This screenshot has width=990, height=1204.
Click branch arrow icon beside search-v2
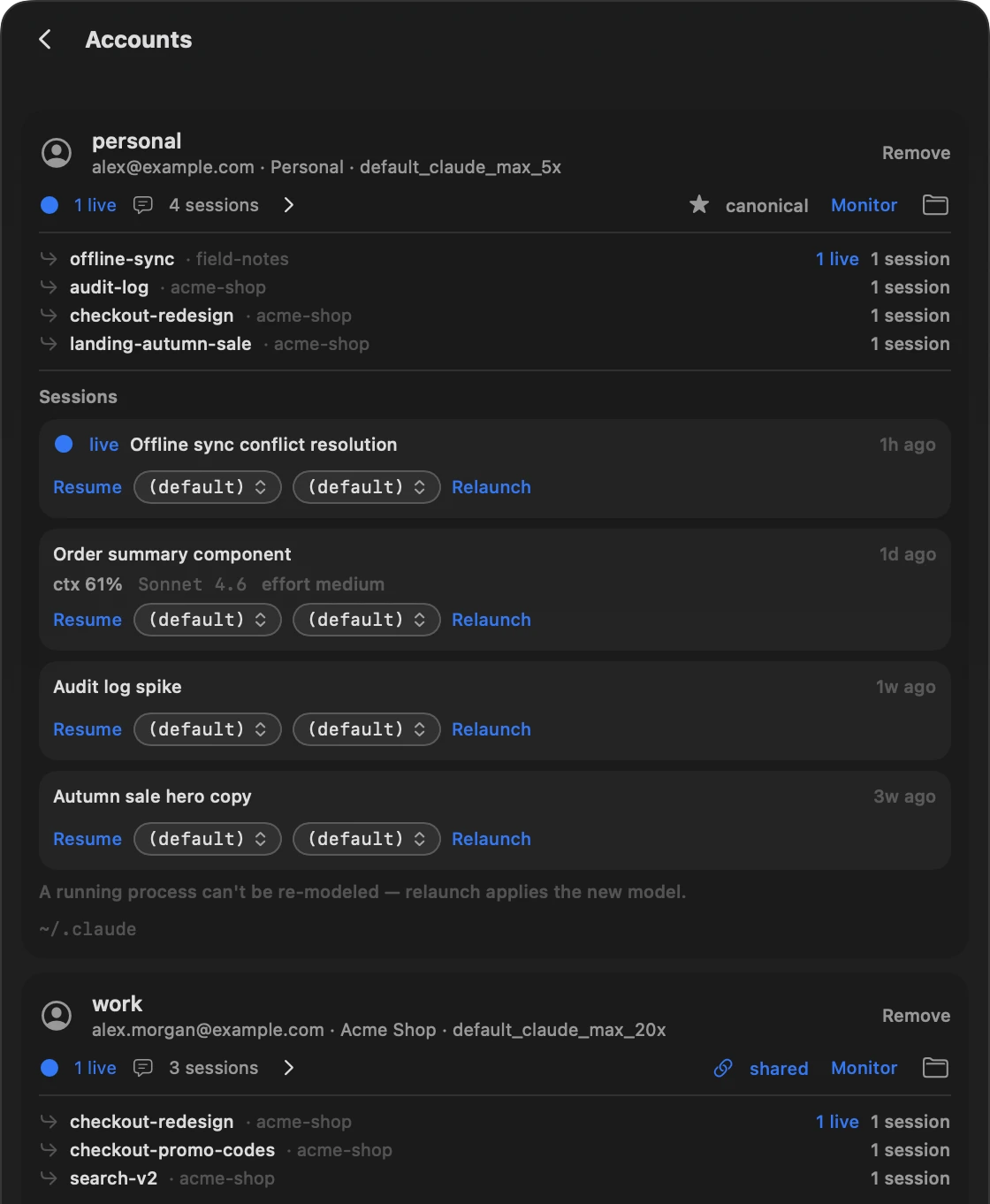pyautogui.click(x=49, y=1177)
